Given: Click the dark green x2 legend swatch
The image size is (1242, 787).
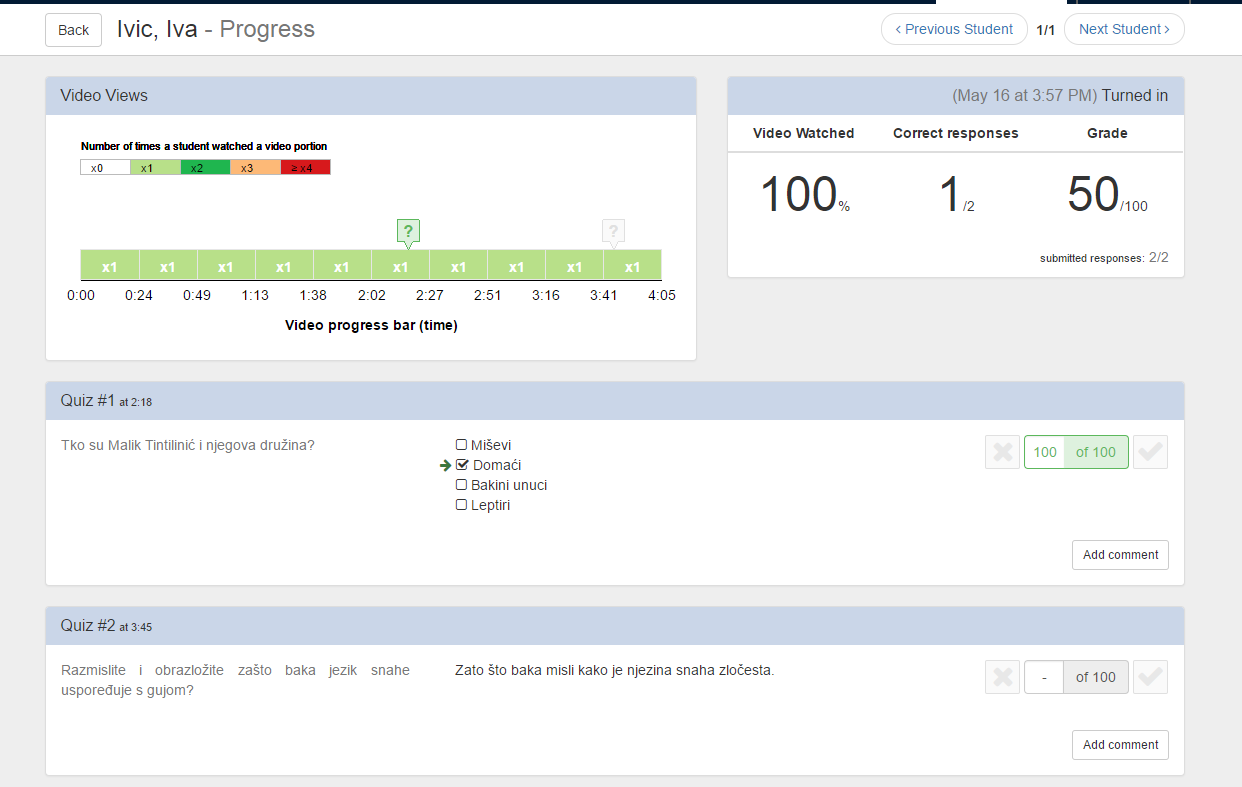Looking at the screenshot, I should click(x=205, y=168).
